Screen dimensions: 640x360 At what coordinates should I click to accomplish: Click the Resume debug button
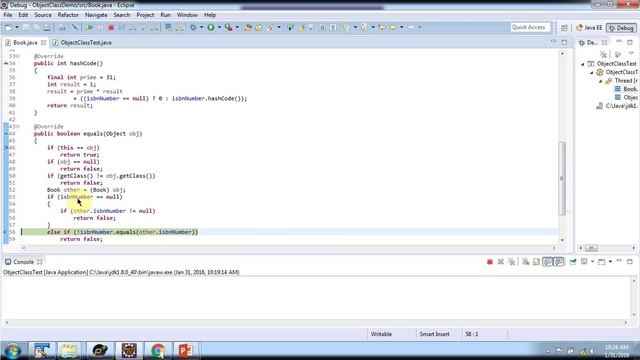click(x=89, y=27)
